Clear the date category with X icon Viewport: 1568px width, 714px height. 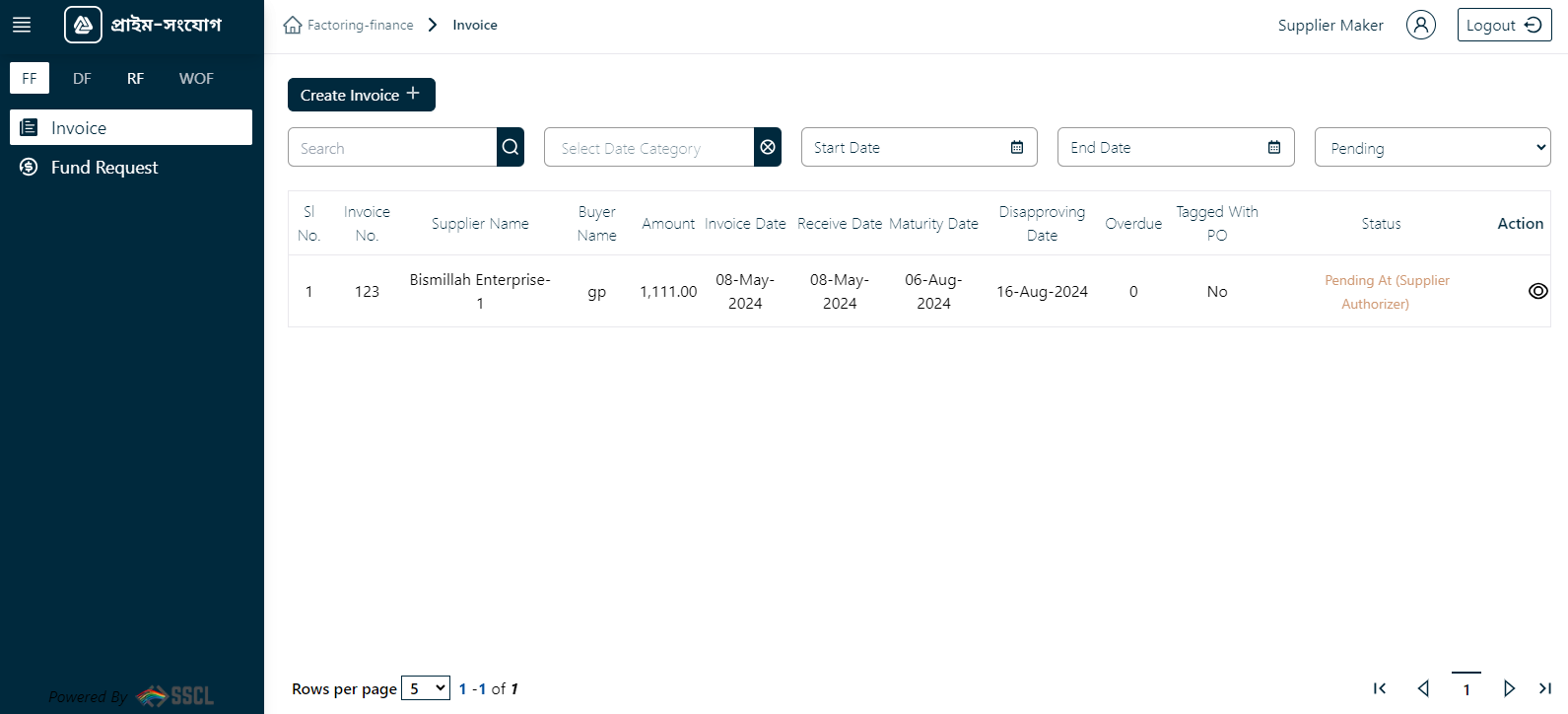tap(768, 147)
